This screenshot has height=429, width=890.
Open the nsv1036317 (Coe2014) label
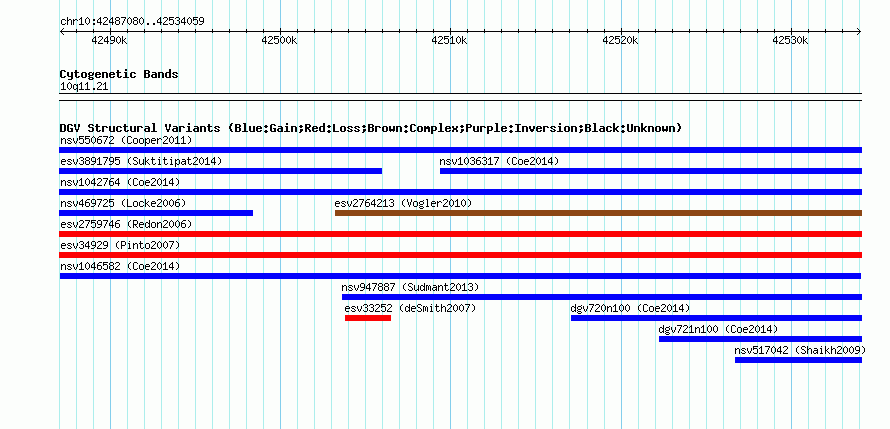499,161
